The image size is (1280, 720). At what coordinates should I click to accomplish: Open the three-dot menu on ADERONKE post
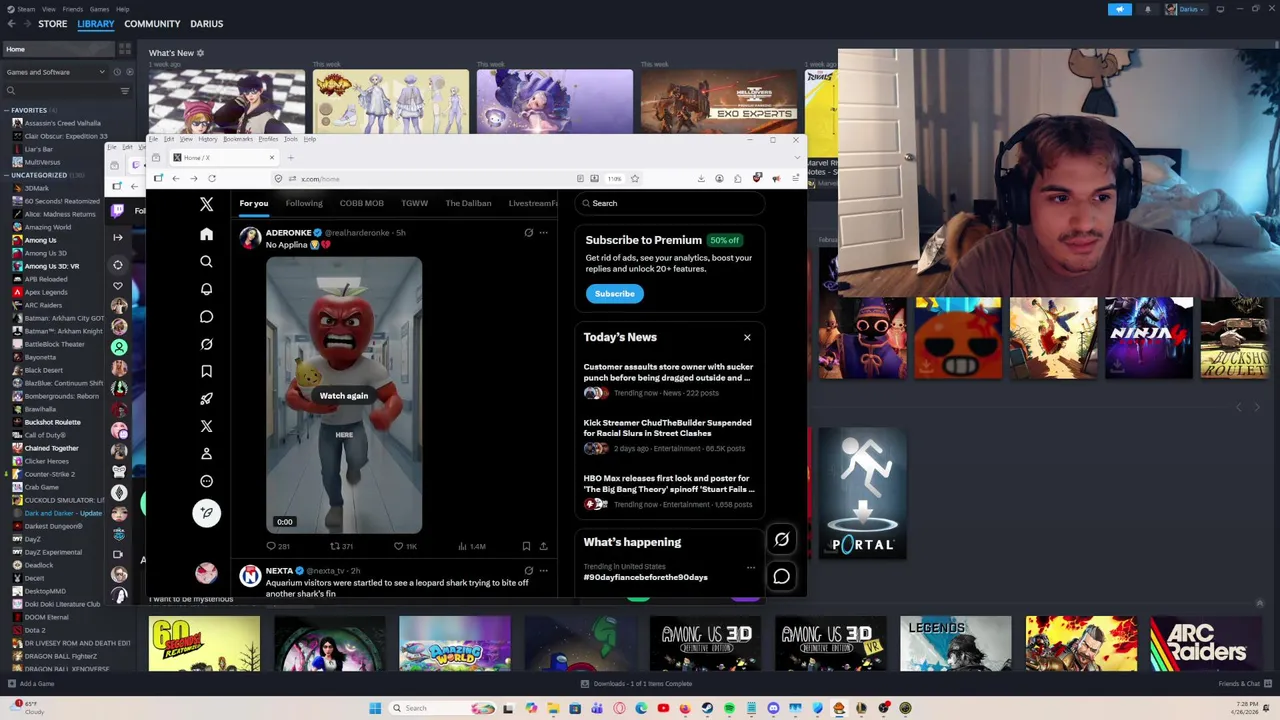543,233
